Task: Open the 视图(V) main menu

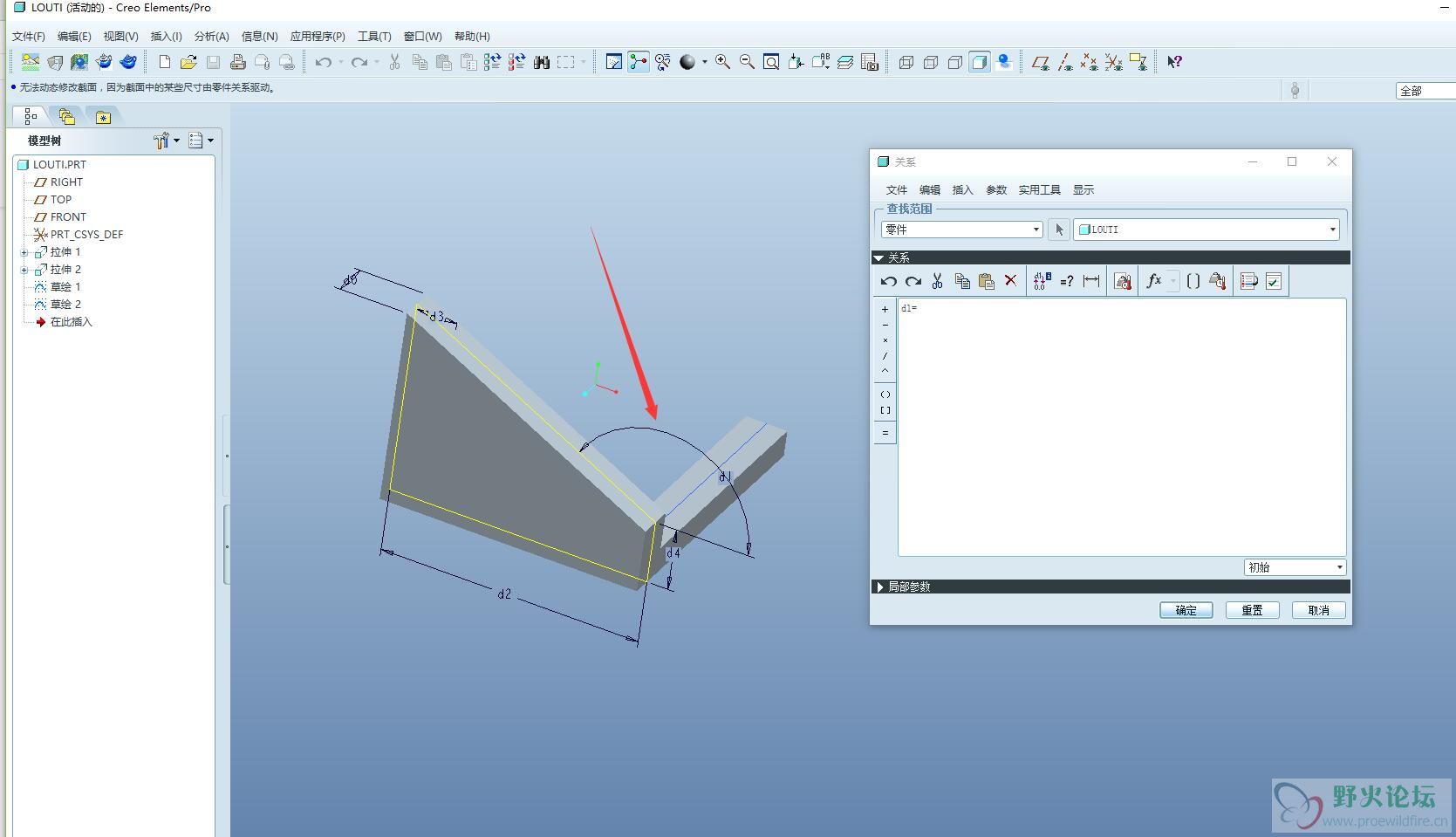Action: 120,37
